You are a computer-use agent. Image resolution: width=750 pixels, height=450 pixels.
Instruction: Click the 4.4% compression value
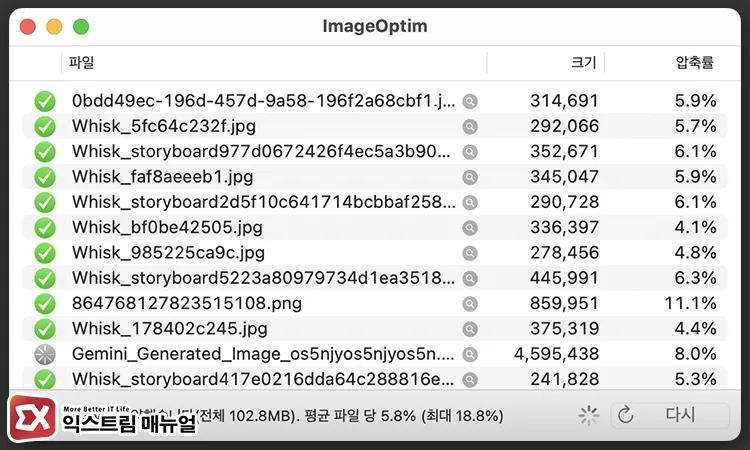(x=695, y=329)
